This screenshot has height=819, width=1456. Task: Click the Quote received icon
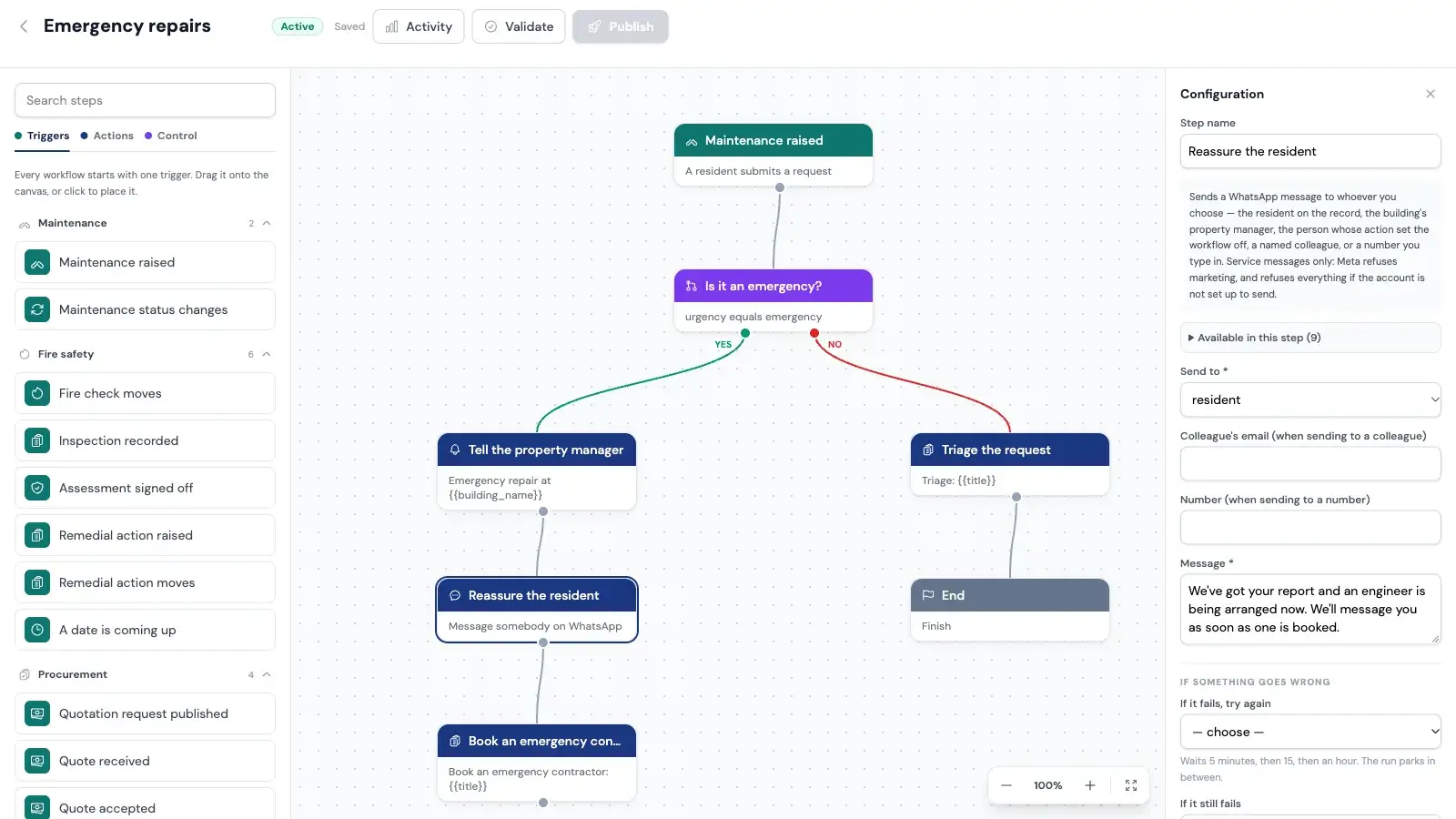click(x=37, y=761)
